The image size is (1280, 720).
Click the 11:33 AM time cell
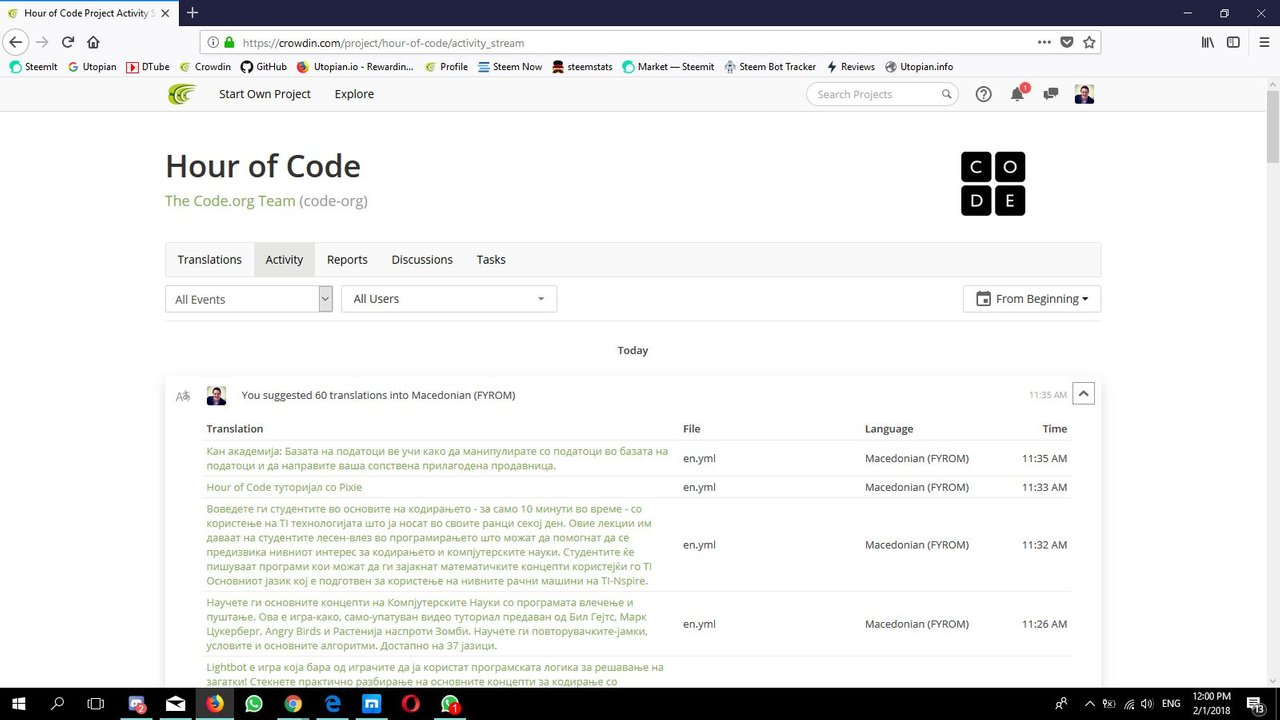coord(1044,487)
